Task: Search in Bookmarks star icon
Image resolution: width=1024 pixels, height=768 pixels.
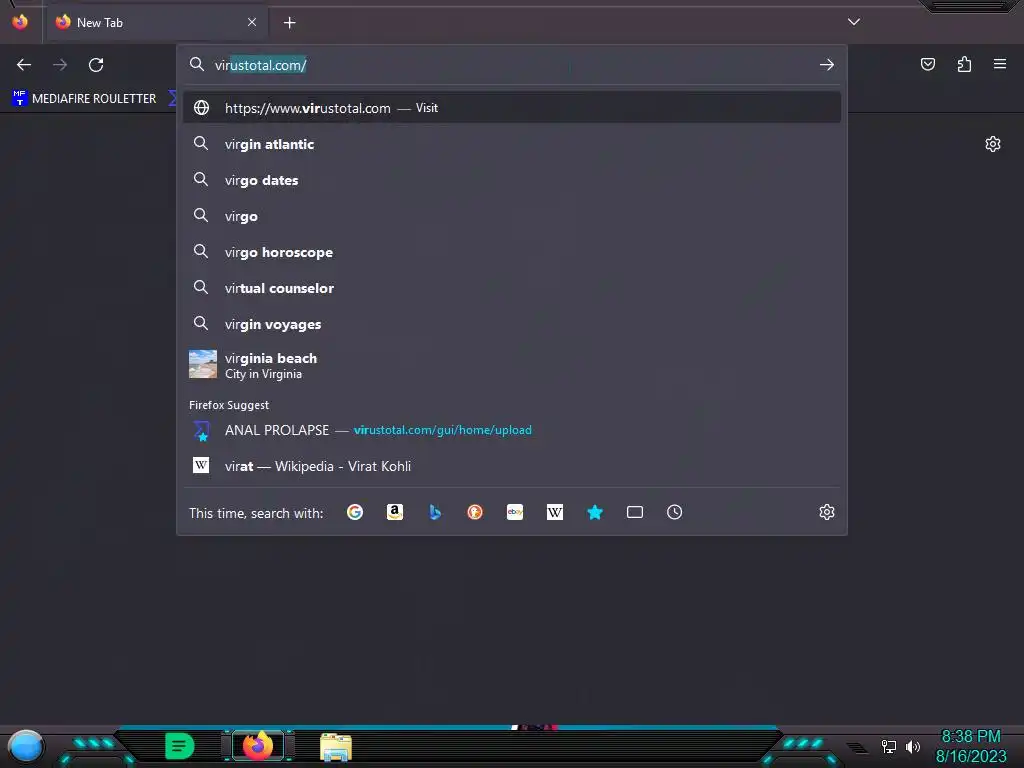Action: (595, 513)
